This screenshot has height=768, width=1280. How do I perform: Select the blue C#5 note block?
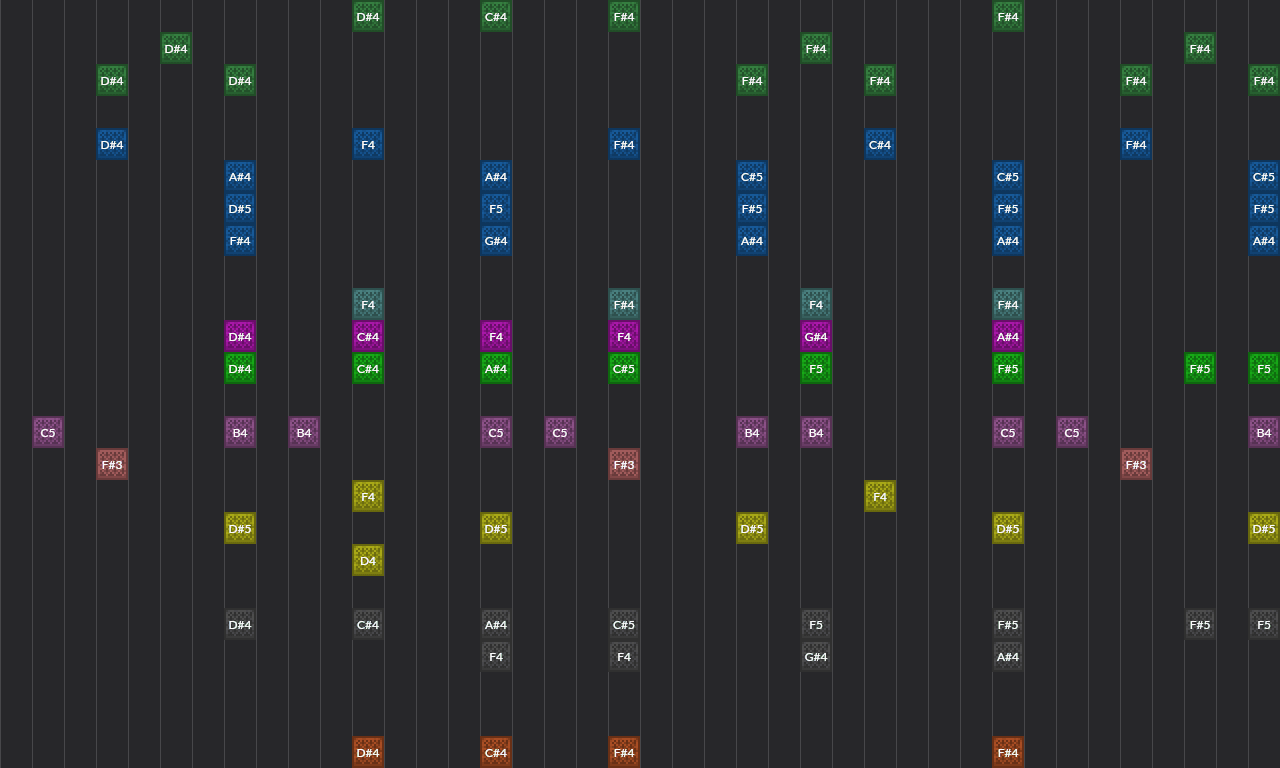point(752,176)
